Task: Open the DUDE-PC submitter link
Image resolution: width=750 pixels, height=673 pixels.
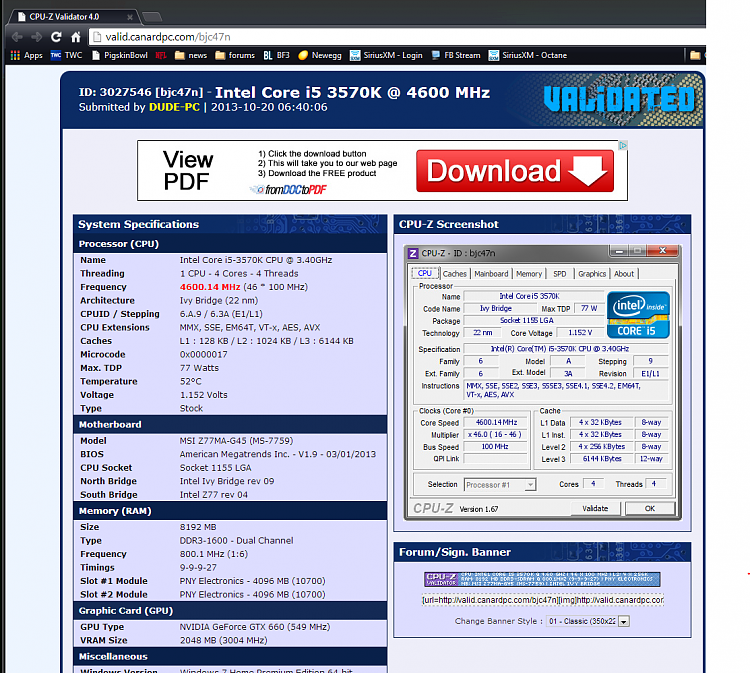Action: (x=174, y=107)
